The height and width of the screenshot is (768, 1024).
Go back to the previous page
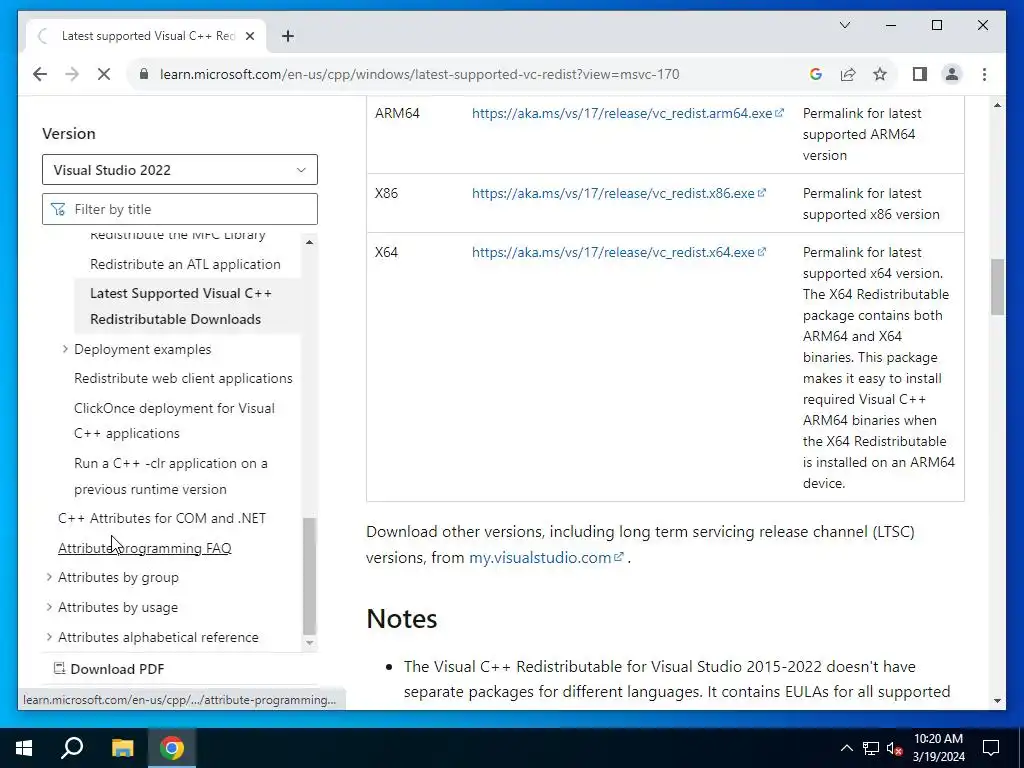click(40, 74)
